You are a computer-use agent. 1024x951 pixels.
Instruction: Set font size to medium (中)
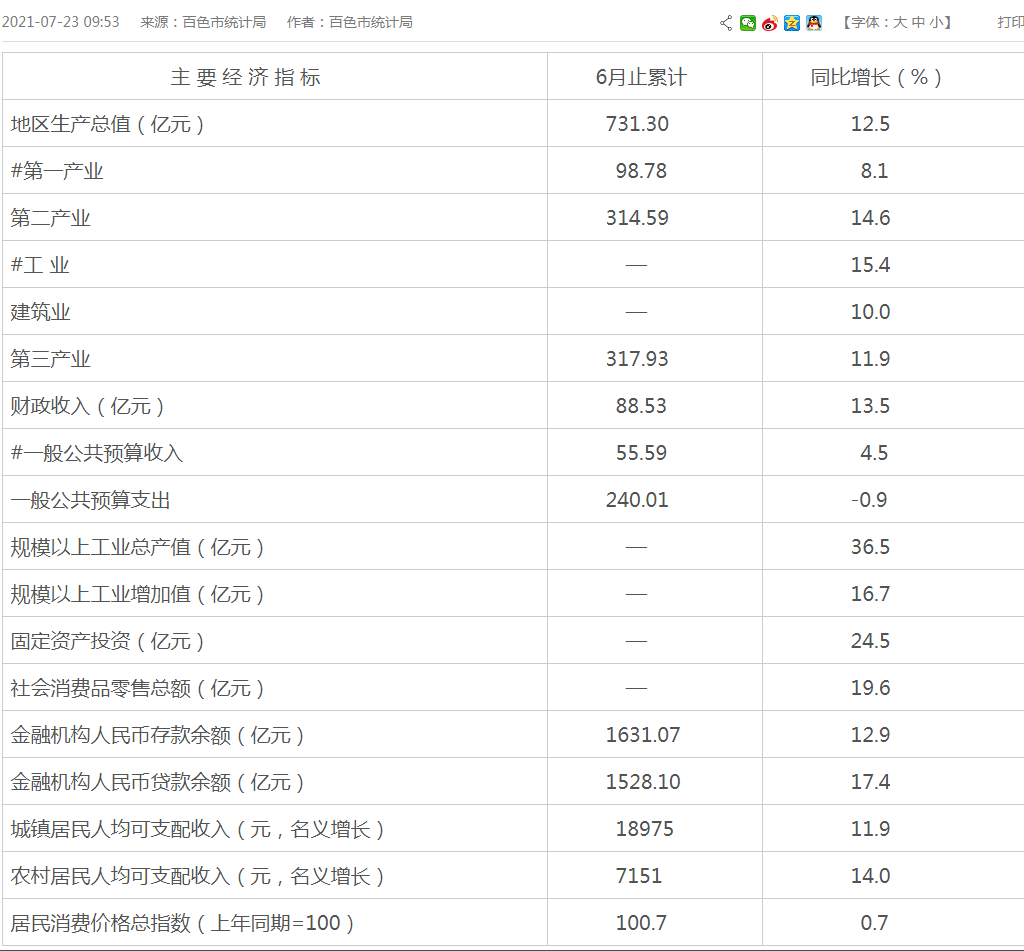pos(918,22)
